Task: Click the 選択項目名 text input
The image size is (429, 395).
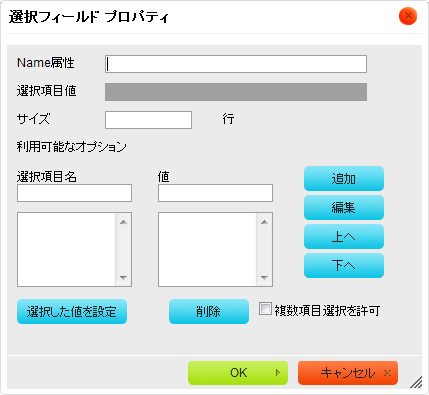Action: coord(74,193)
